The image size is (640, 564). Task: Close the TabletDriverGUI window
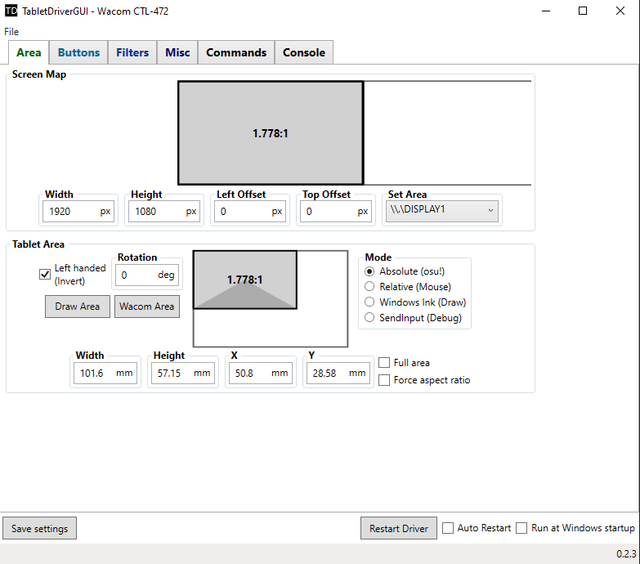coord(620,11)
